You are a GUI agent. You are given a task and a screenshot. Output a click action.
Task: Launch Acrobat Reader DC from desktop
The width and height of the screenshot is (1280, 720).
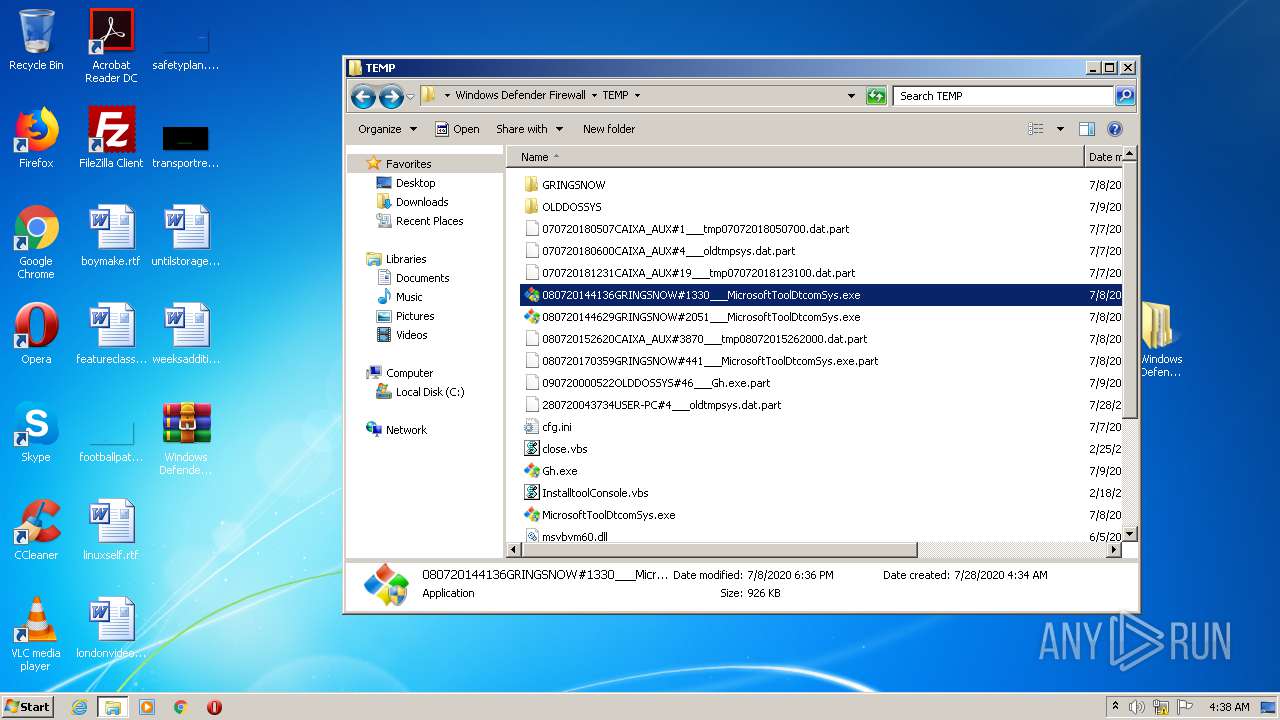(x=111, y=46)
